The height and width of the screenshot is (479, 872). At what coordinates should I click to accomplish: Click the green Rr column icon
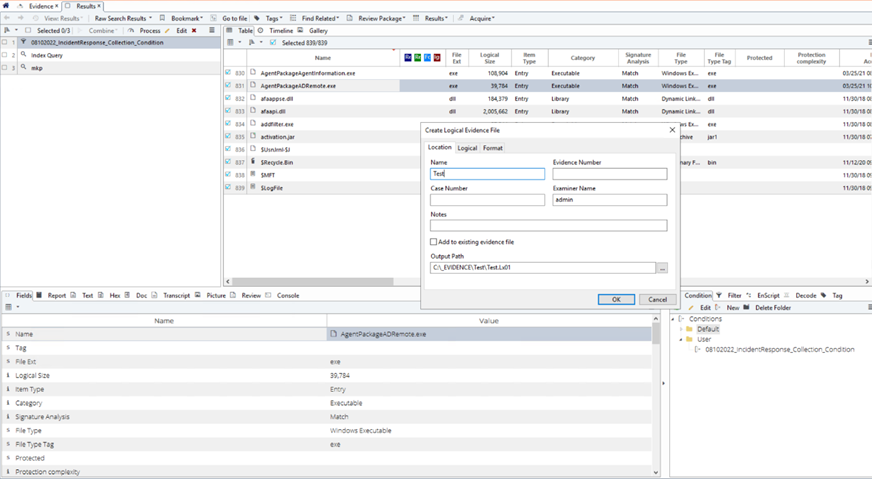(418, 57)
